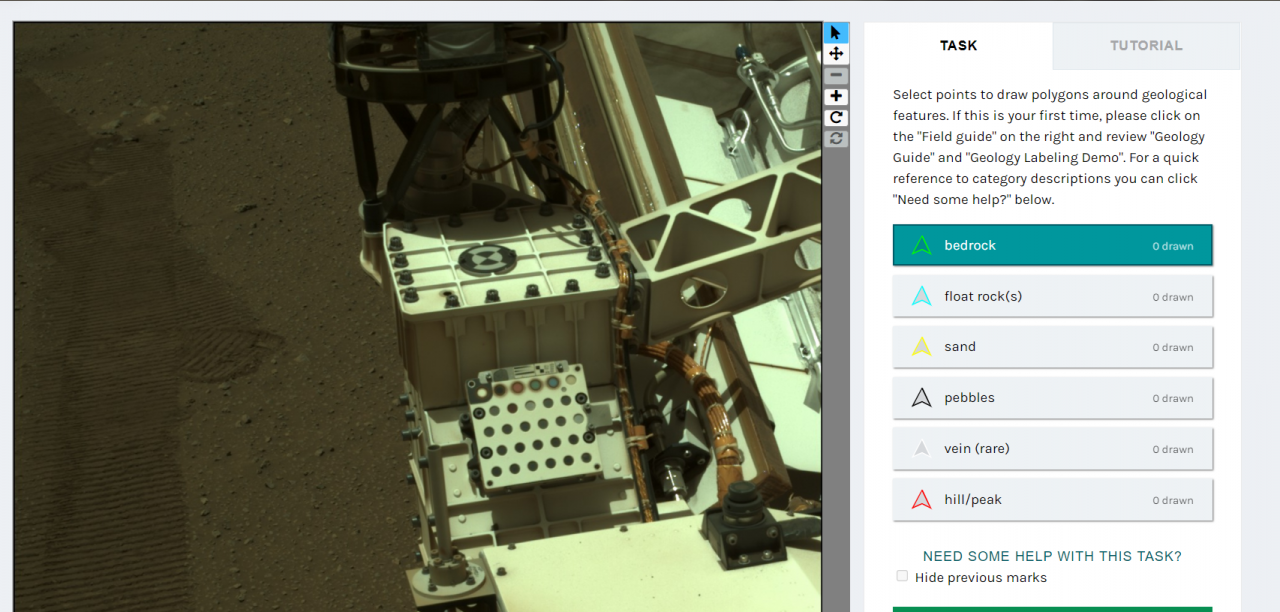The width and height of the screenshot is (1280, 612).
Task: Click the circular target on the rover image
Action: point(486,258)
